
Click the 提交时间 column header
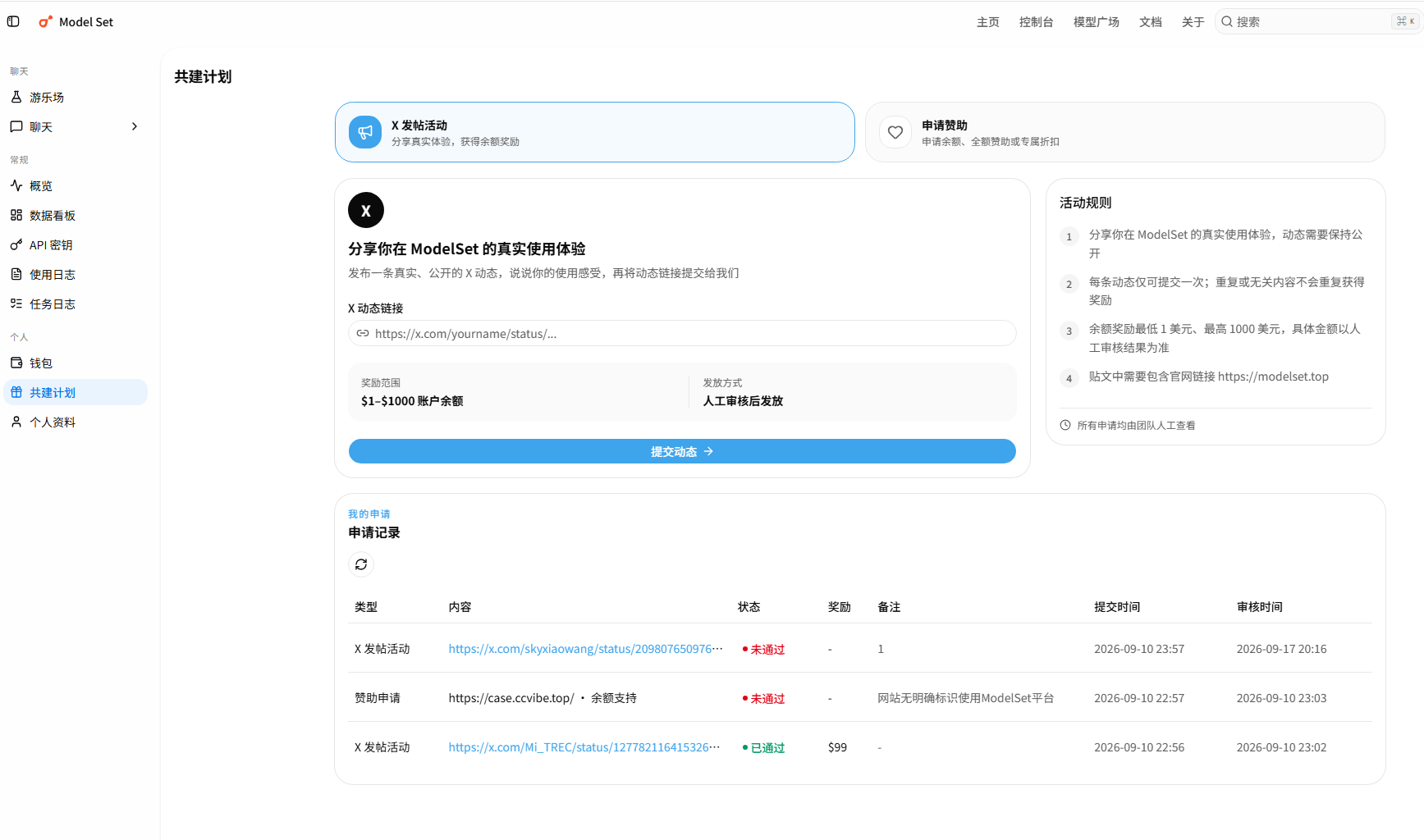tap(1117, 607)
